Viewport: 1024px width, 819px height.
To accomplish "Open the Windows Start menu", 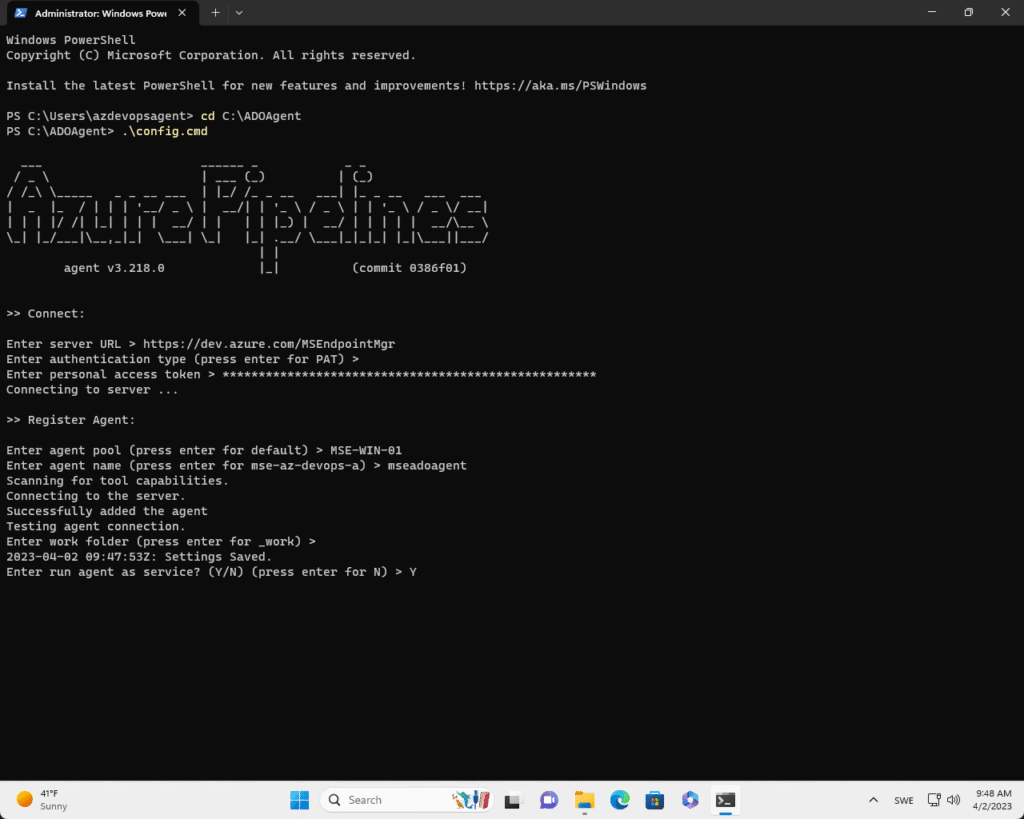I will point(300,800).
